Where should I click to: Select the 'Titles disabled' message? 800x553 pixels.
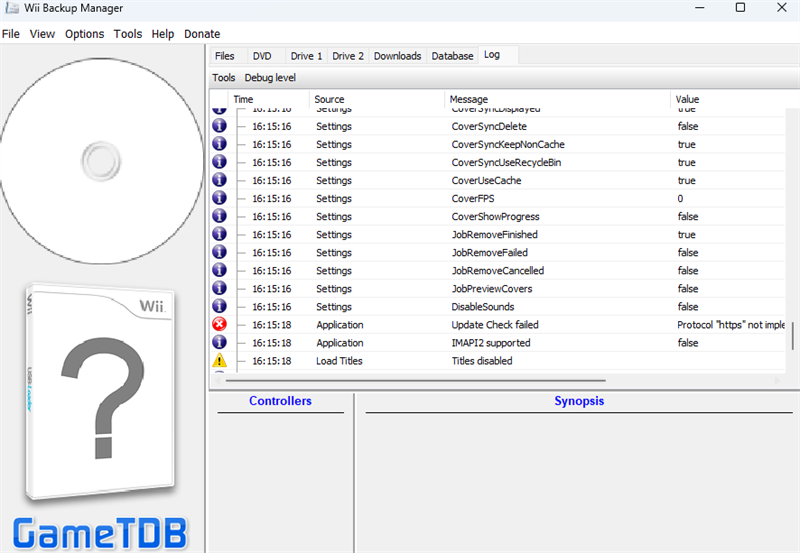482,361
